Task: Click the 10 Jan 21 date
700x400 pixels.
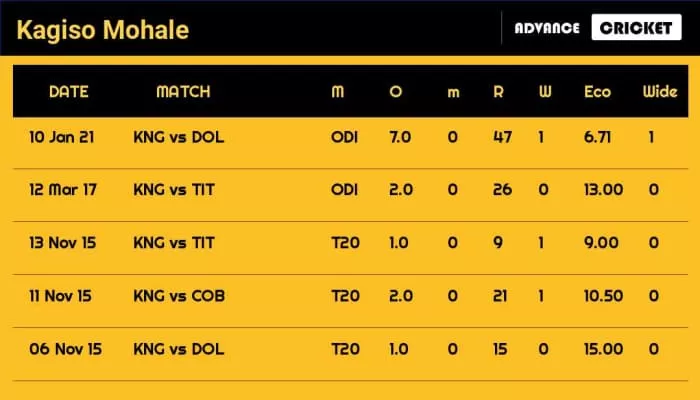Action: (65, 137)
